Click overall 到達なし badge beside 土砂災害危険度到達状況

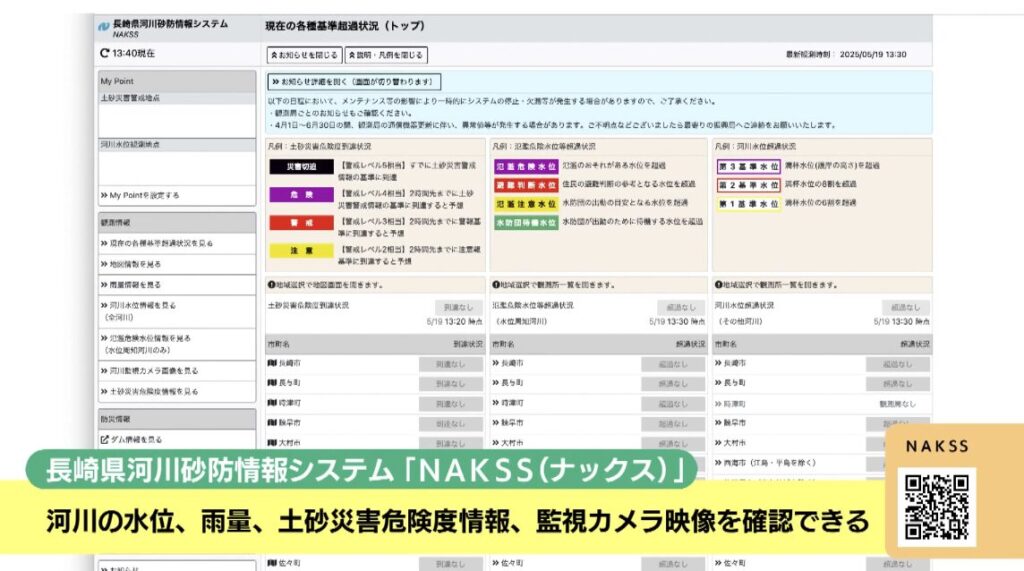(x=458, y=307)
